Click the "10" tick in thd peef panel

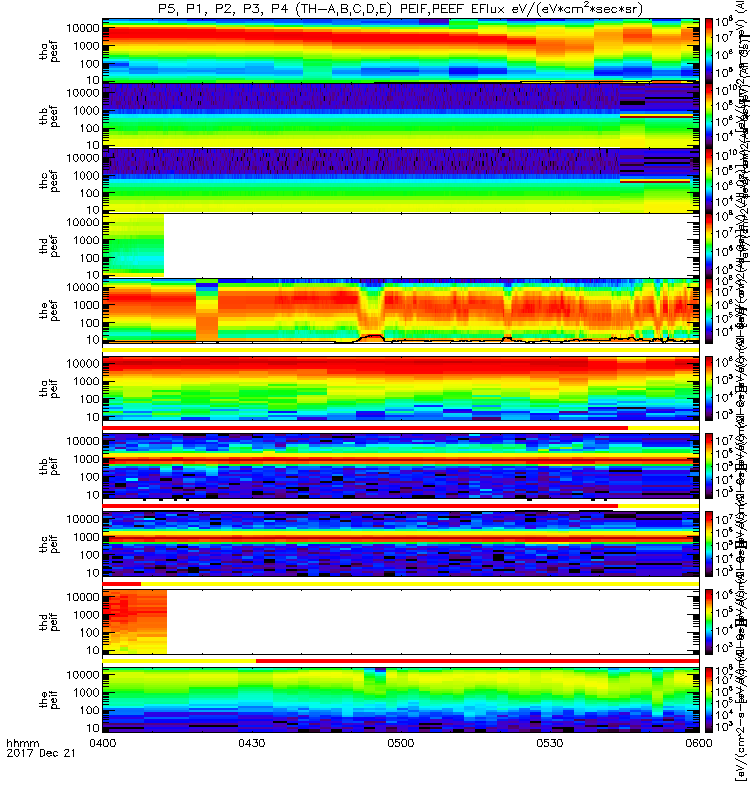92,276
